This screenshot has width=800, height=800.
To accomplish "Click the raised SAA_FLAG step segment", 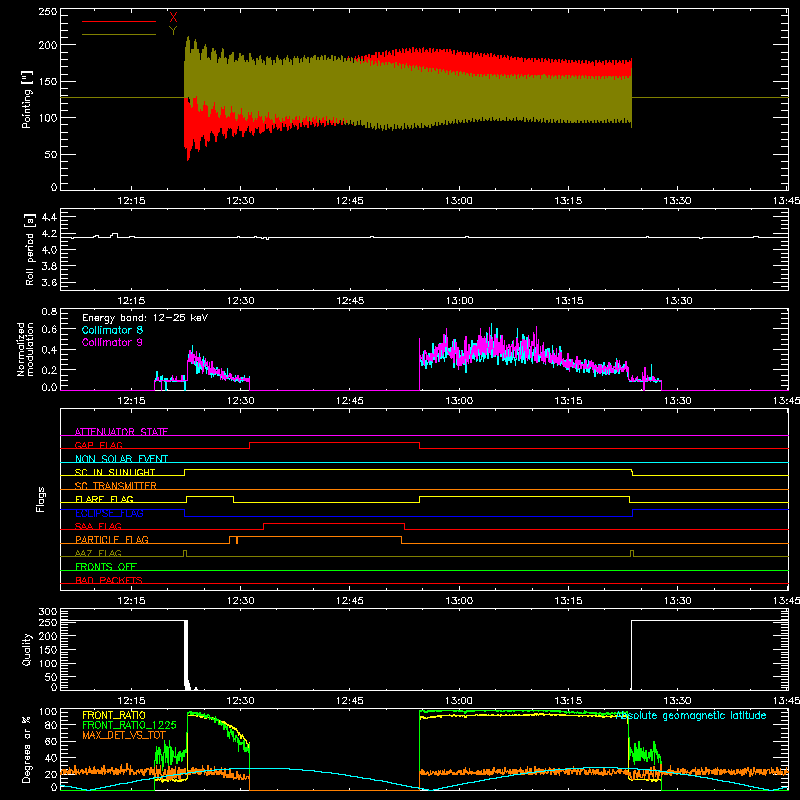I will click(x=334, y=523).
